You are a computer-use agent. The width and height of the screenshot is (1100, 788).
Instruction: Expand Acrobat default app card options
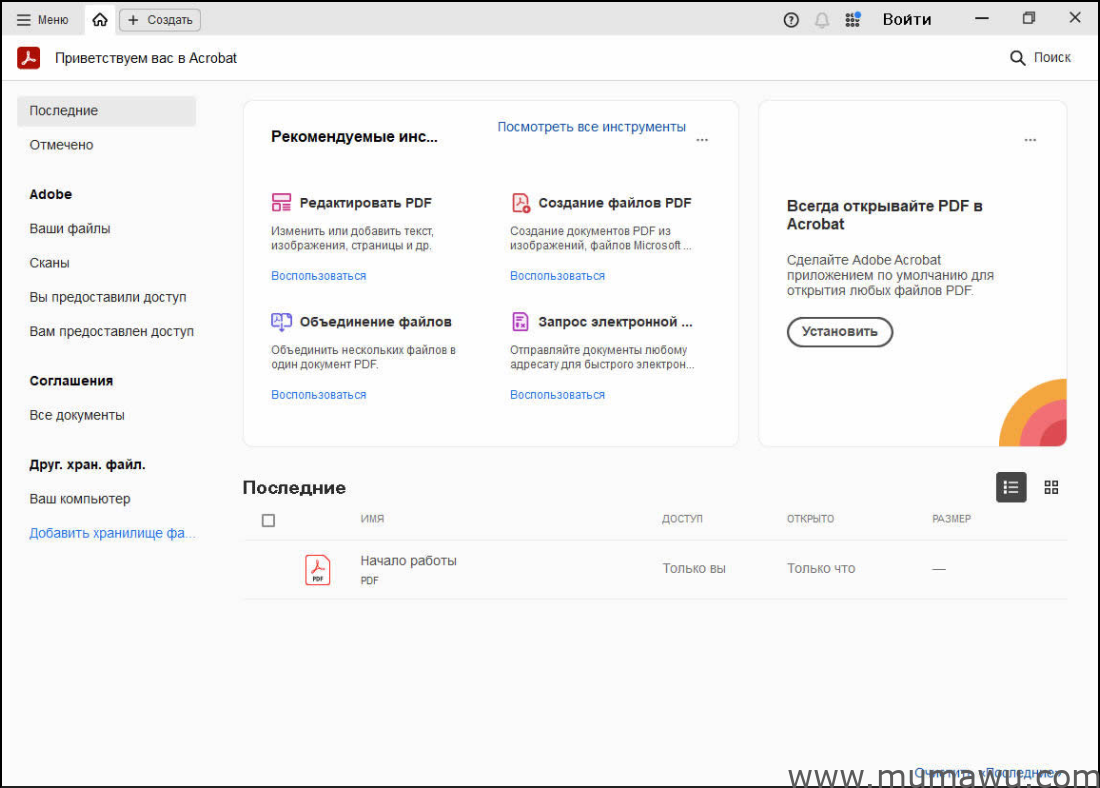pyautogui.click(x=1030, y=140)
